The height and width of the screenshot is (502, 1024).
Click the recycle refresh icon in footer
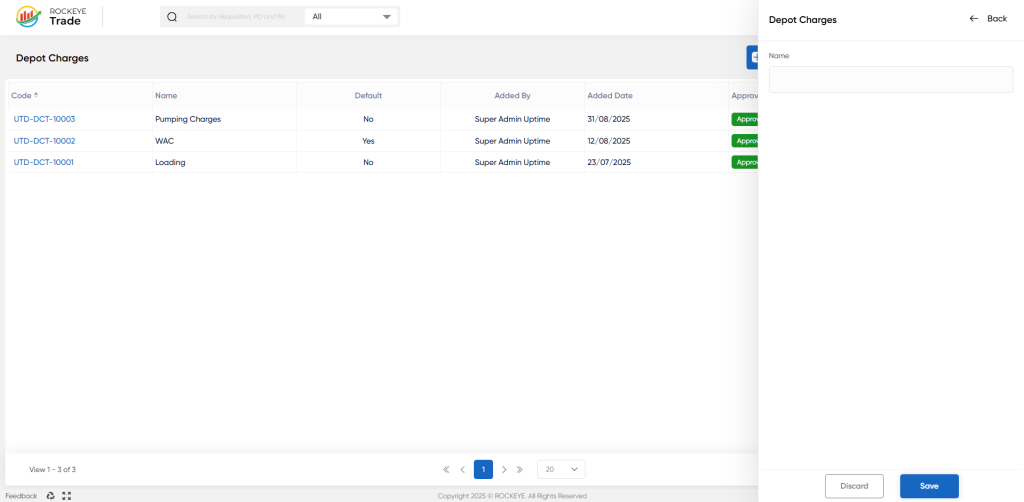(x=50, y=496)
